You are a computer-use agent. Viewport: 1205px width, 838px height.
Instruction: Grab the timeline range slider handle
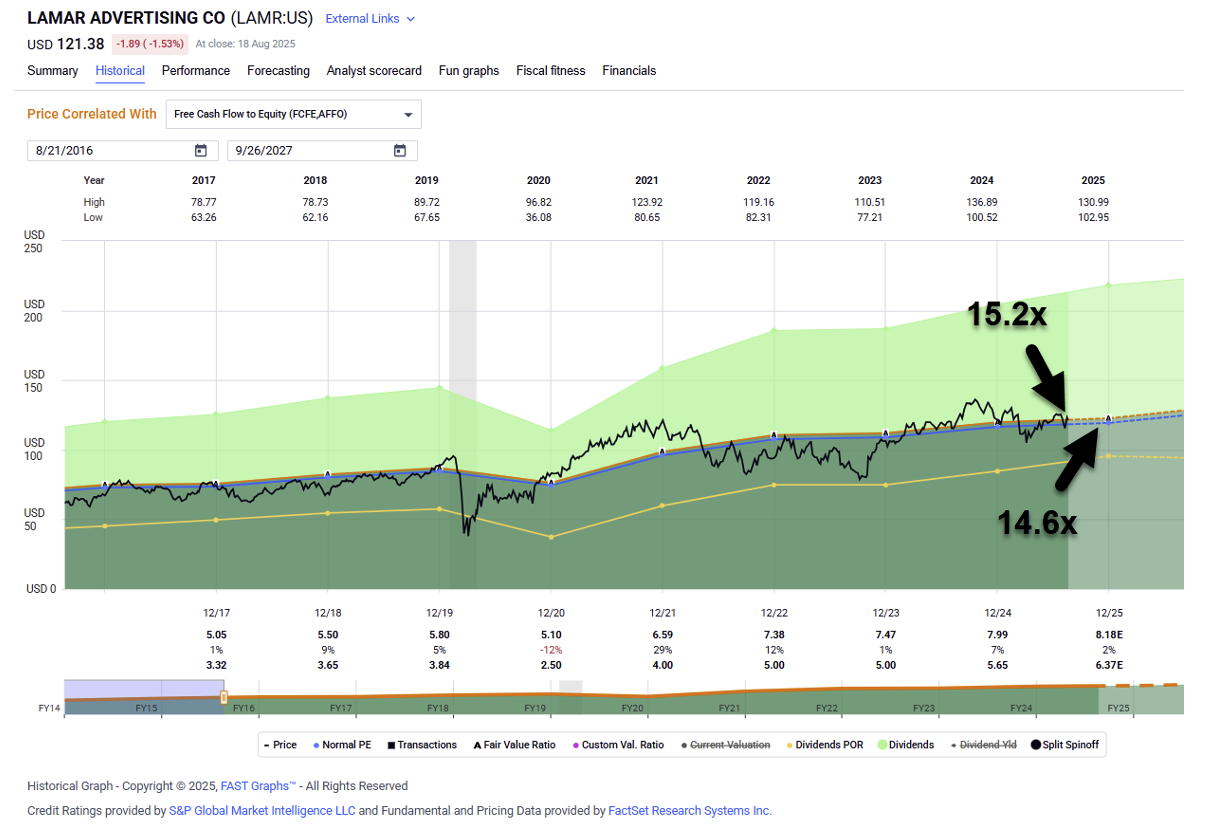224,697
